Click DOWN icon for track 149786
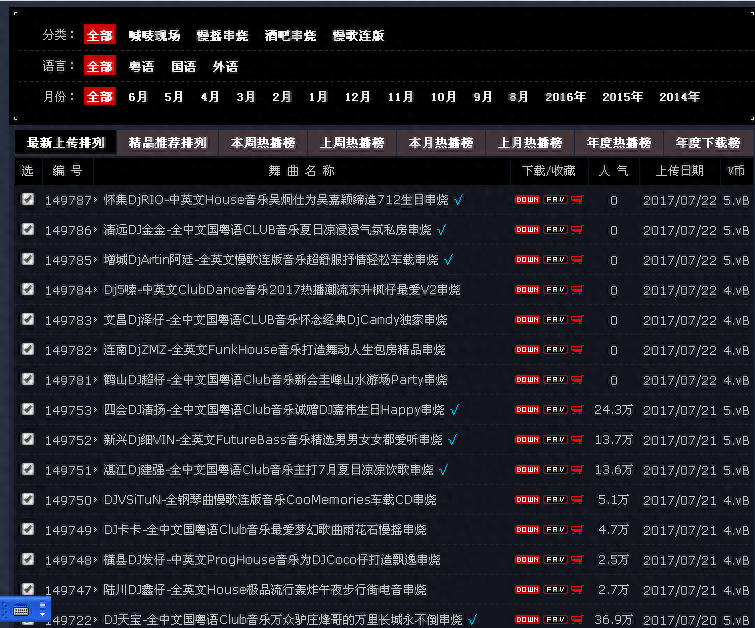 tap(527, 229)
